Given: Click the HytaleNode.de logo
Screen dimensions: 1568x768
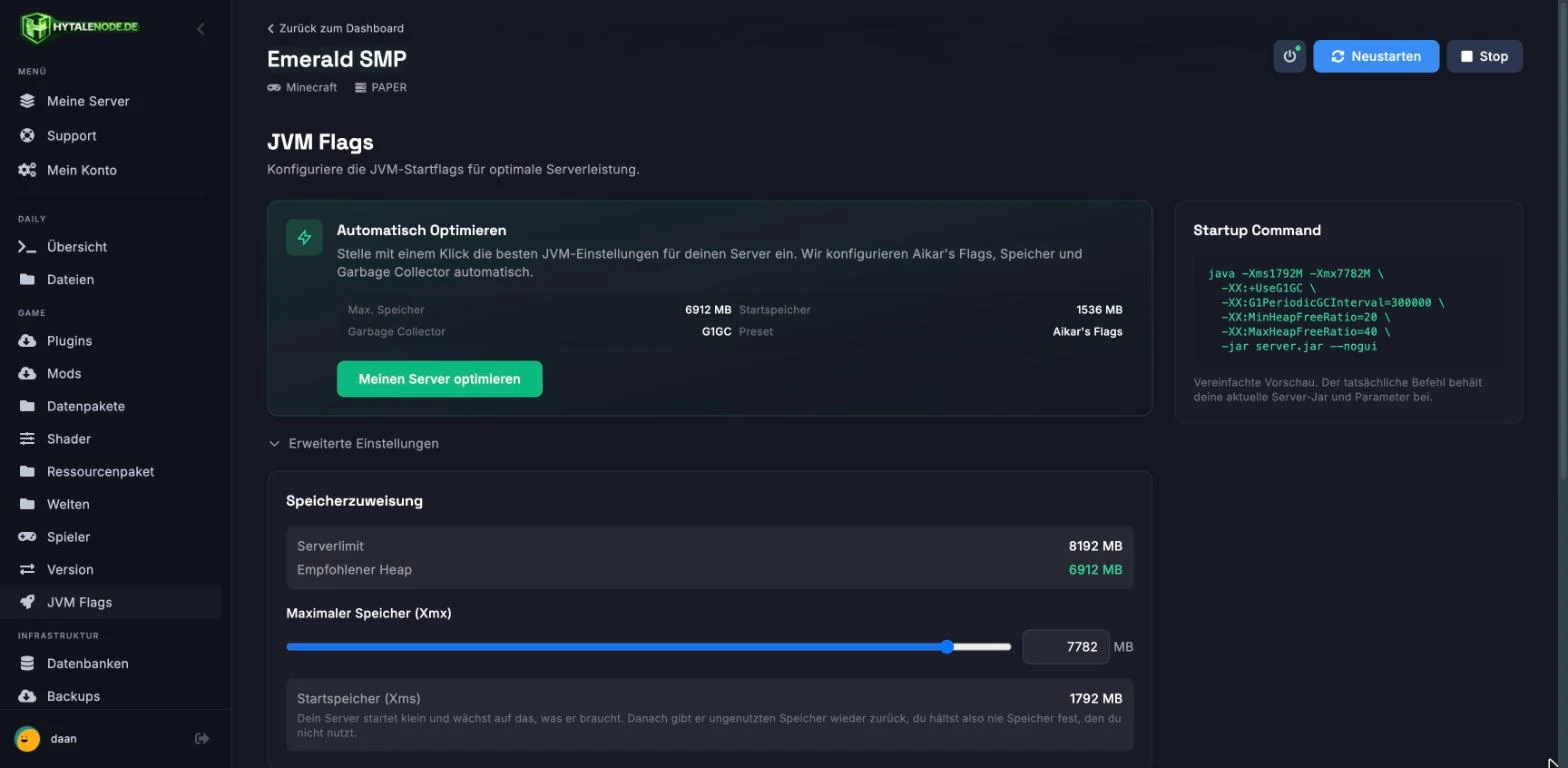Looking at the screenshot, I should [x=79, y=27].
